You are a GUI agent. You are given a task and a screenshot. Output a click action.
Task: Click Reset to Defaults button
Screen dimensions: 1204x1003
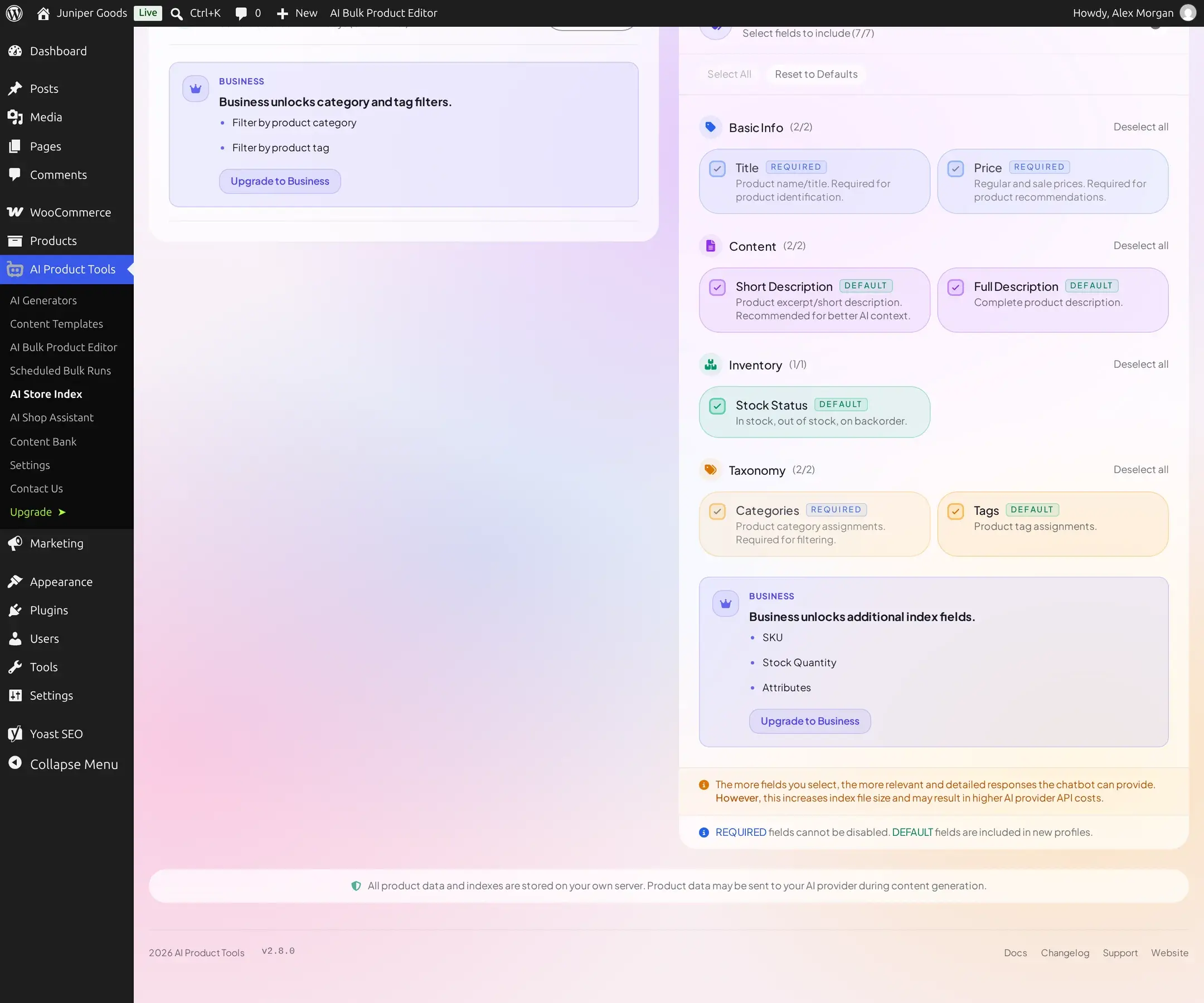816,74
